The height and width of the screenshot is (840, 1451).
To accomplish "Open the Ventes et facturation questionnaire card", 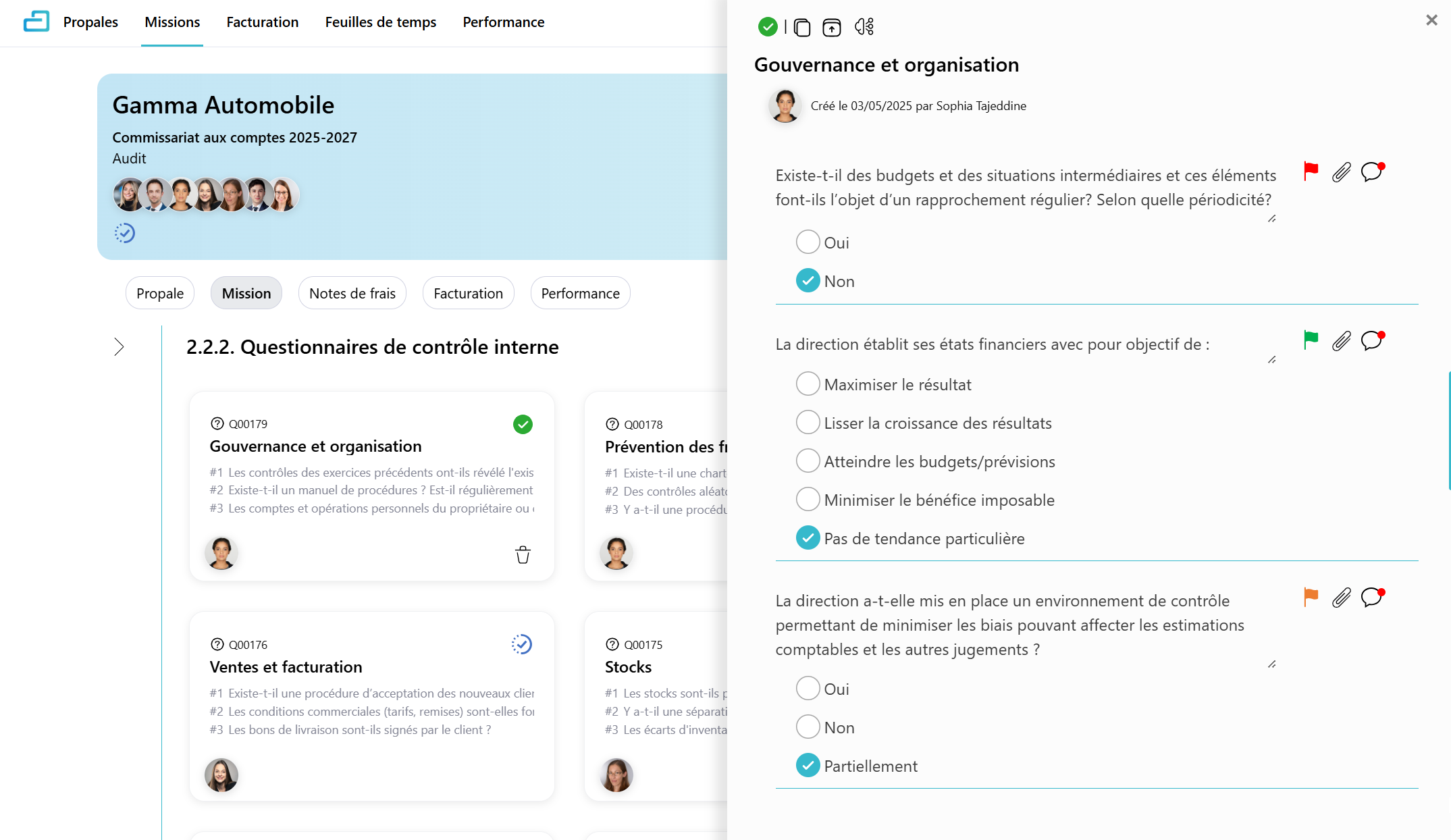I will point(371,706).
